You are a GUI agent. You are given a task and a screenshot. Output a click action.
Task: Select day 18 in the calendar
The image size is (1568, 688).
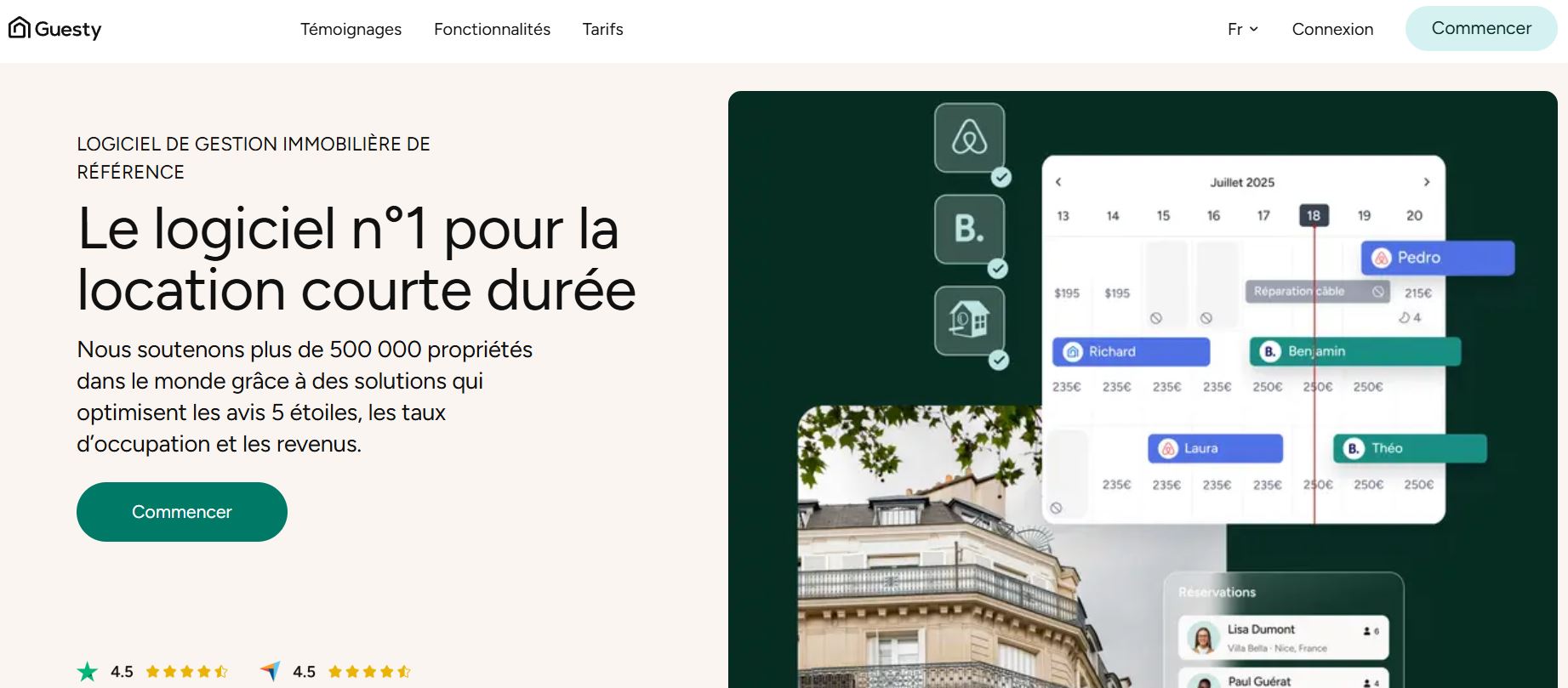pyautogui.click(x=1314, y=216)
